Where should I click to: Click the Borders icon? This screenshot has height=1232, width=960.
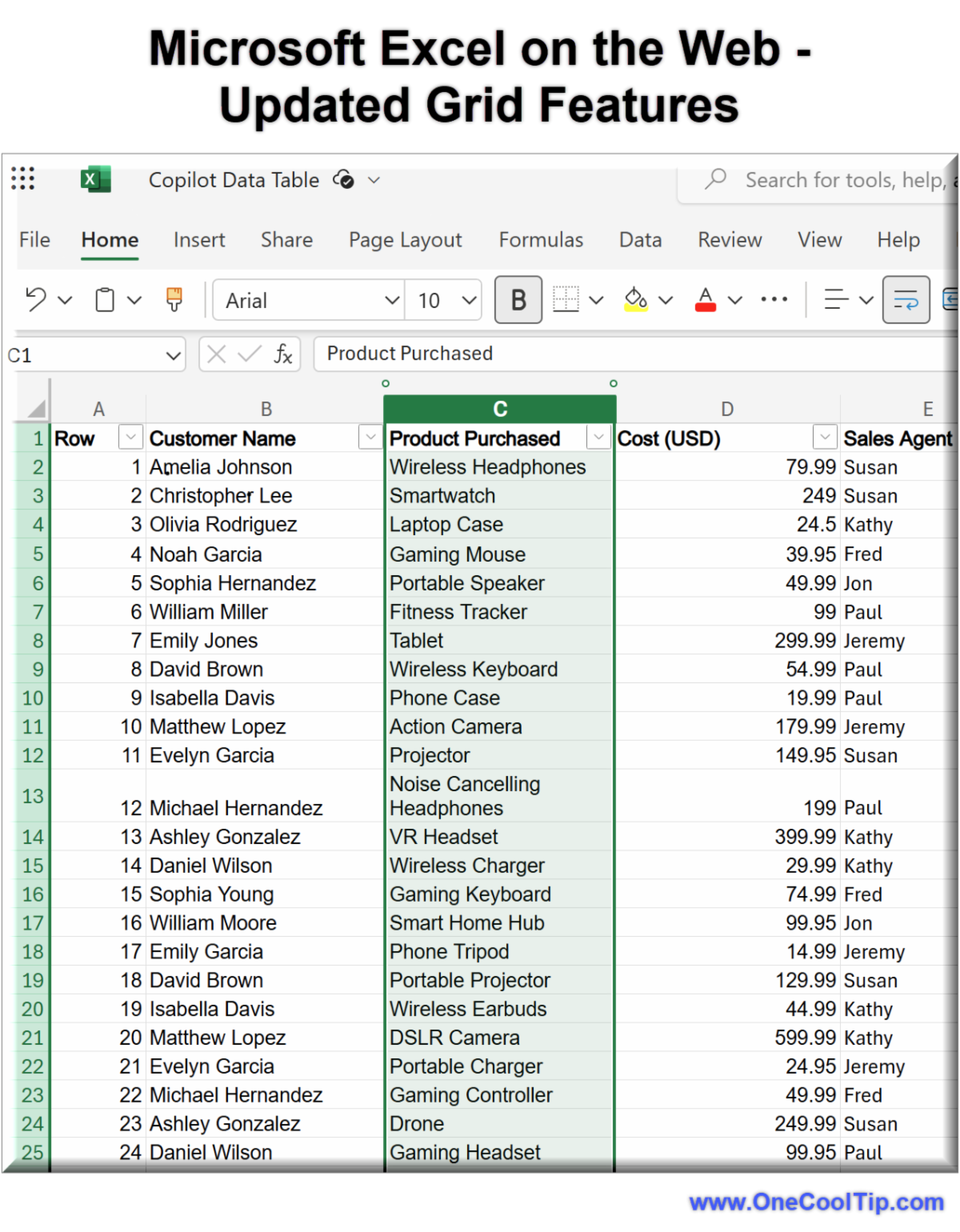(x=566, y=300)
